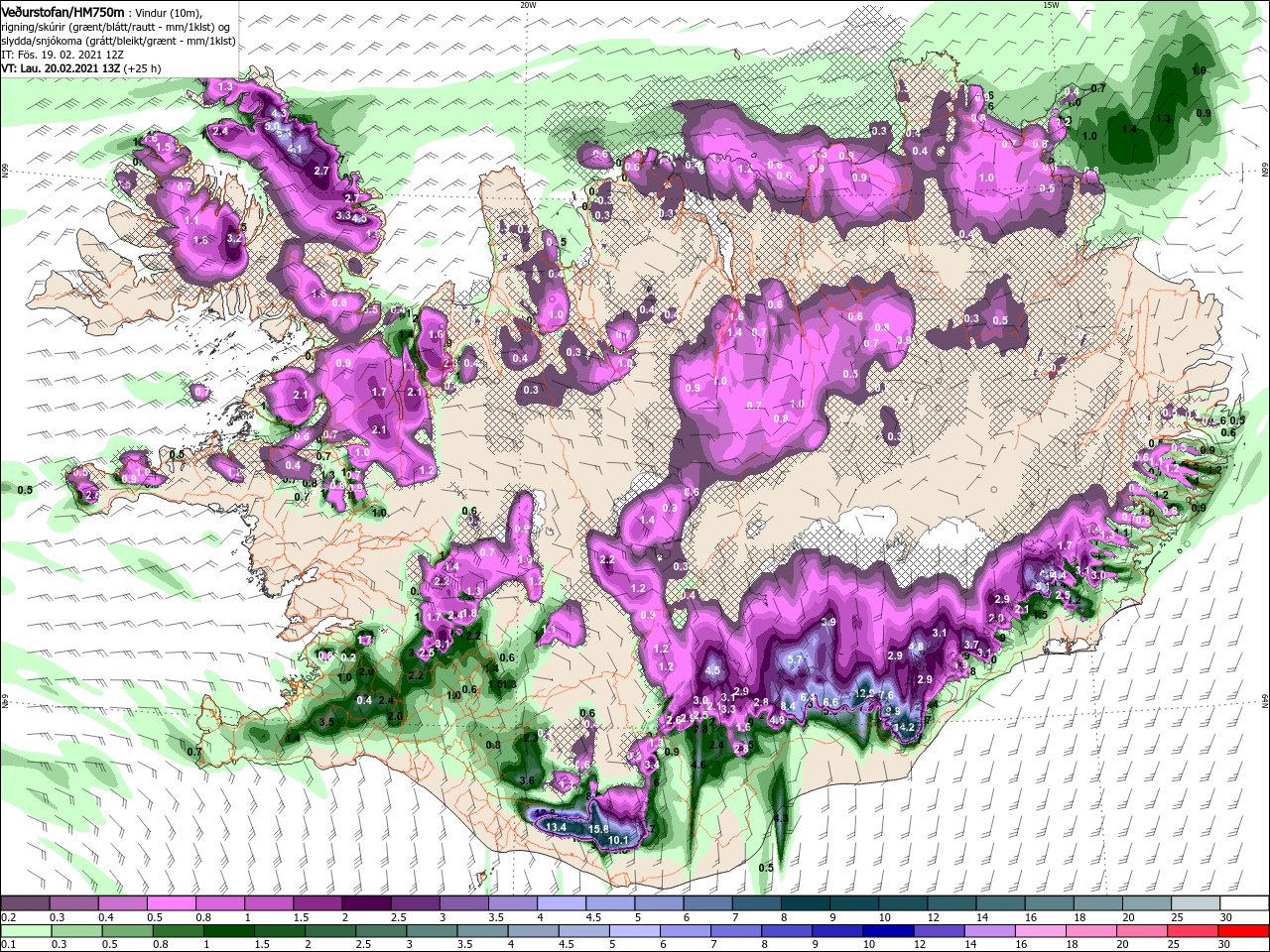The width and height of the screenshot is (1270, 952).
Task: Pick the lower scale green swatch labeled 0.3
Action: click(x=76, y=931)
